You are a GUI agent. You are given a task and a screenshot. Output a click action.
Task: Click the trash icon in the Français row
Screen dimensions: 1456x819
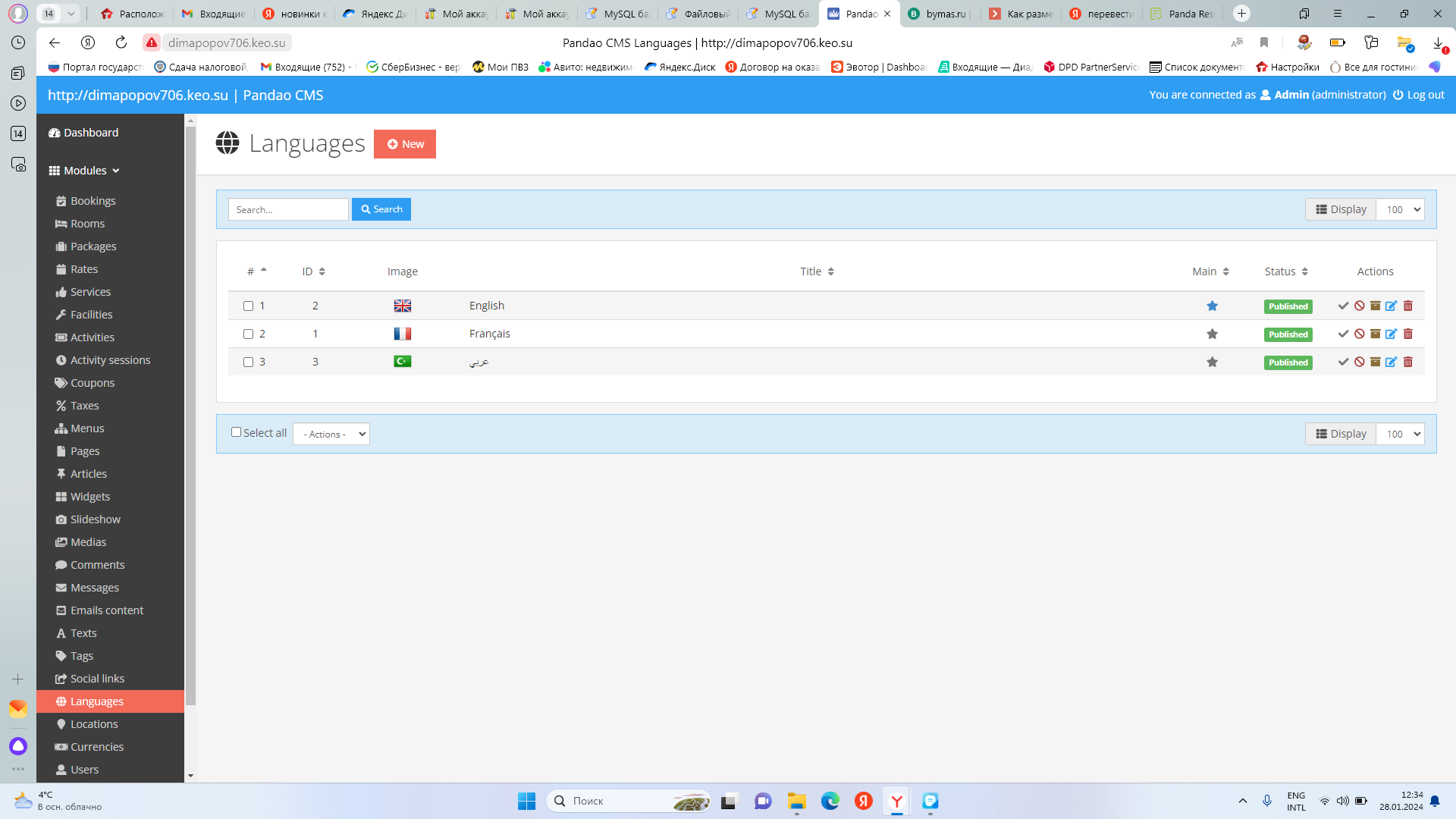pos(1408,334)
